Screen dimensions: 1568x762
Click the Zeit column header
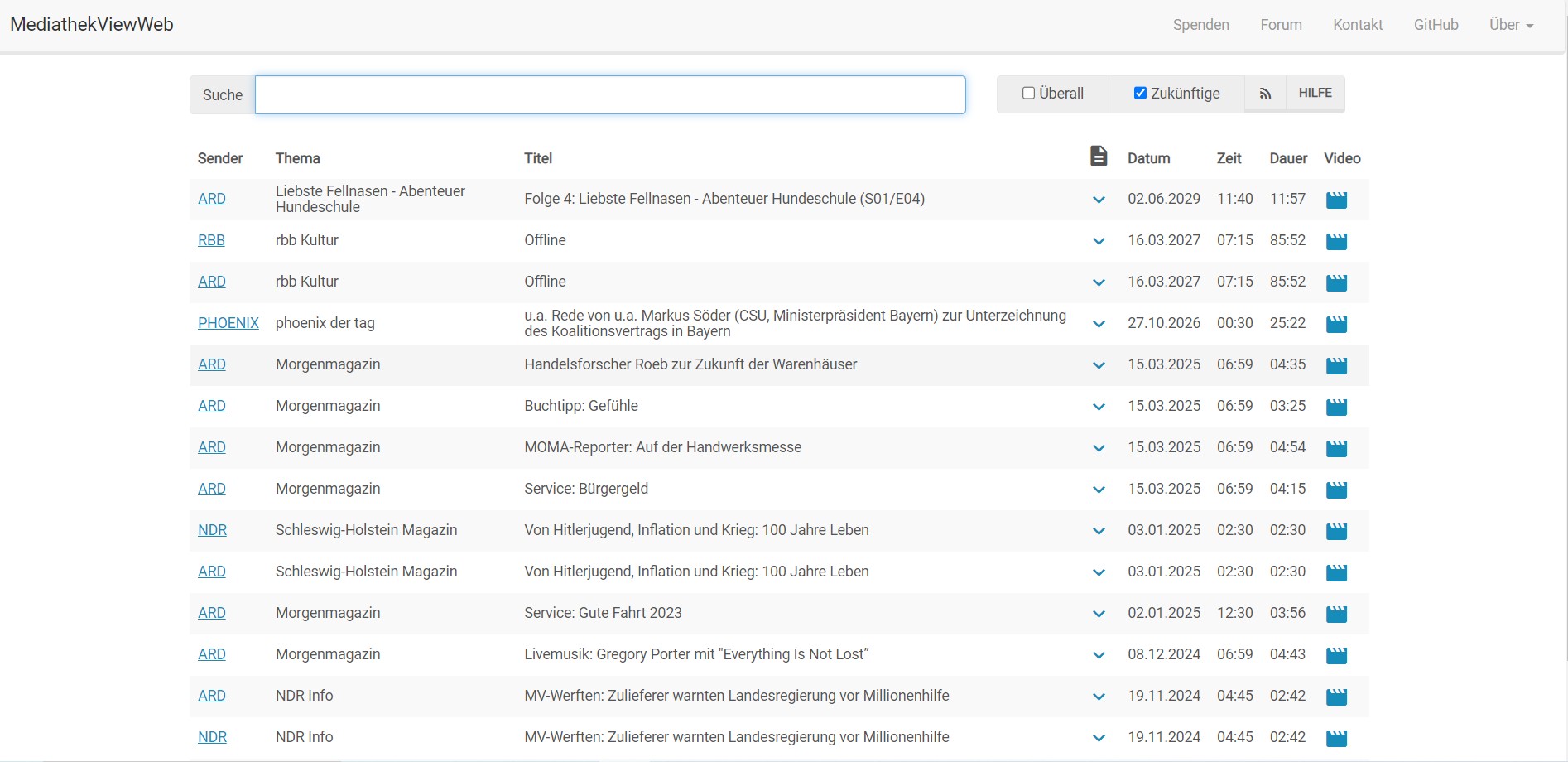(1229, 158)
